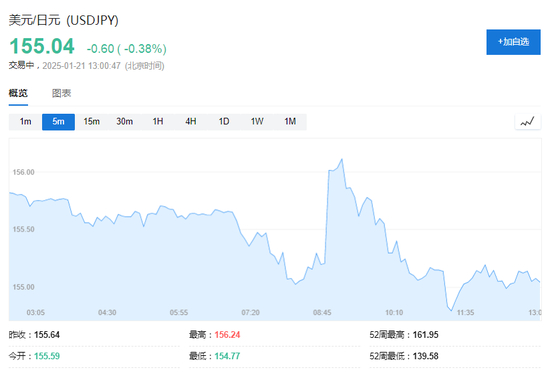This screenshot has width=550, height=376.
Task: Switch chart to 30m interval
Action: click(125, 122)
